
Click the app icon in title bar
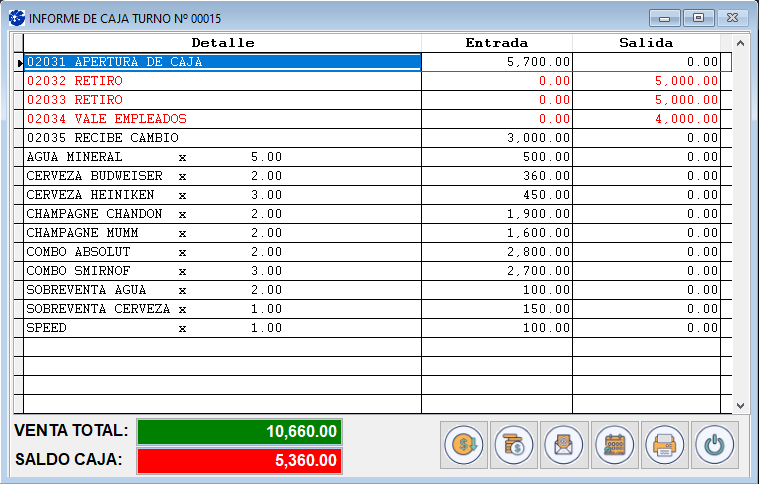coord(17,18)
